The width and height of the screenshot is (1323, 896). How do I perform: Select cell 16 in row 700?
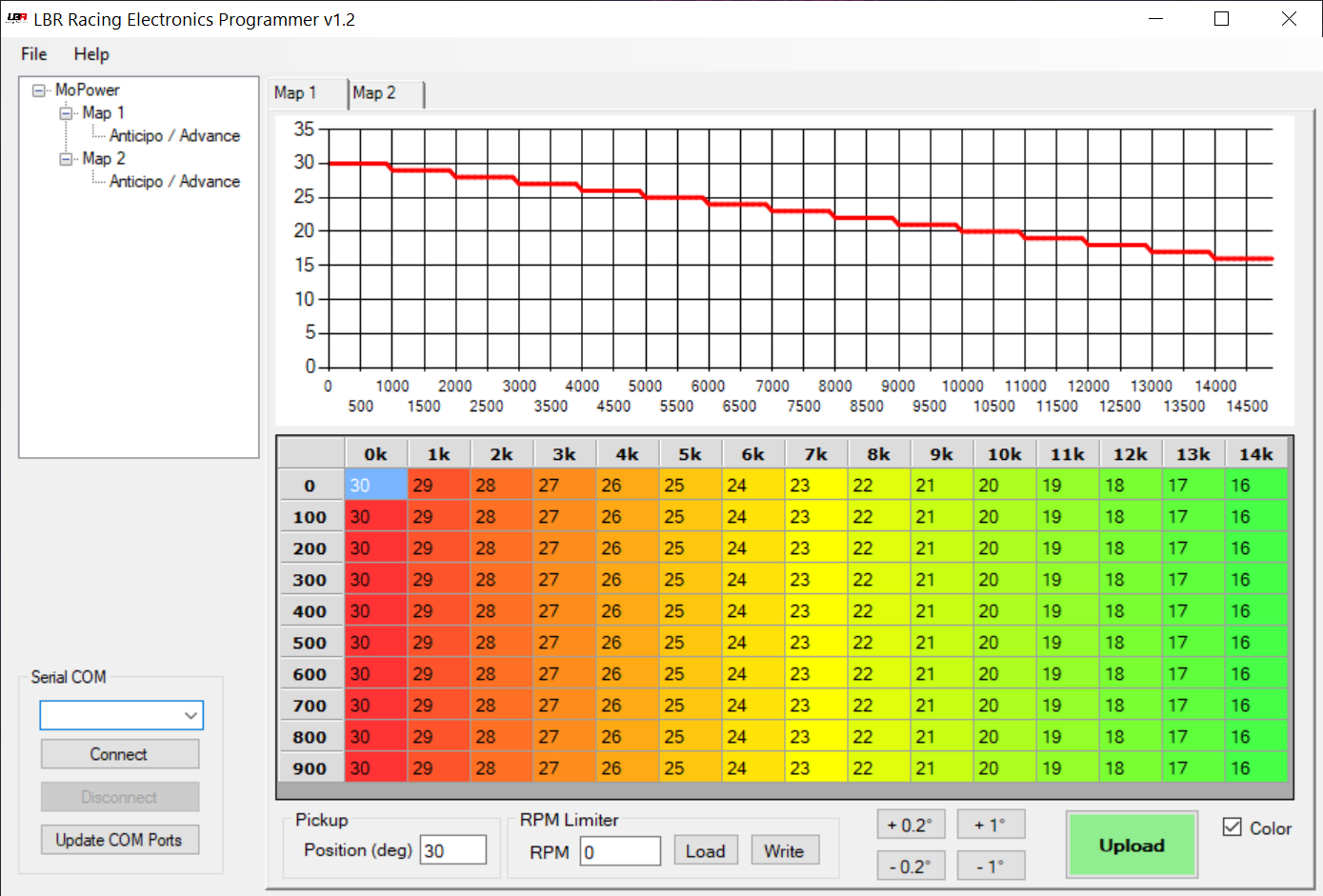(1256, 706)
